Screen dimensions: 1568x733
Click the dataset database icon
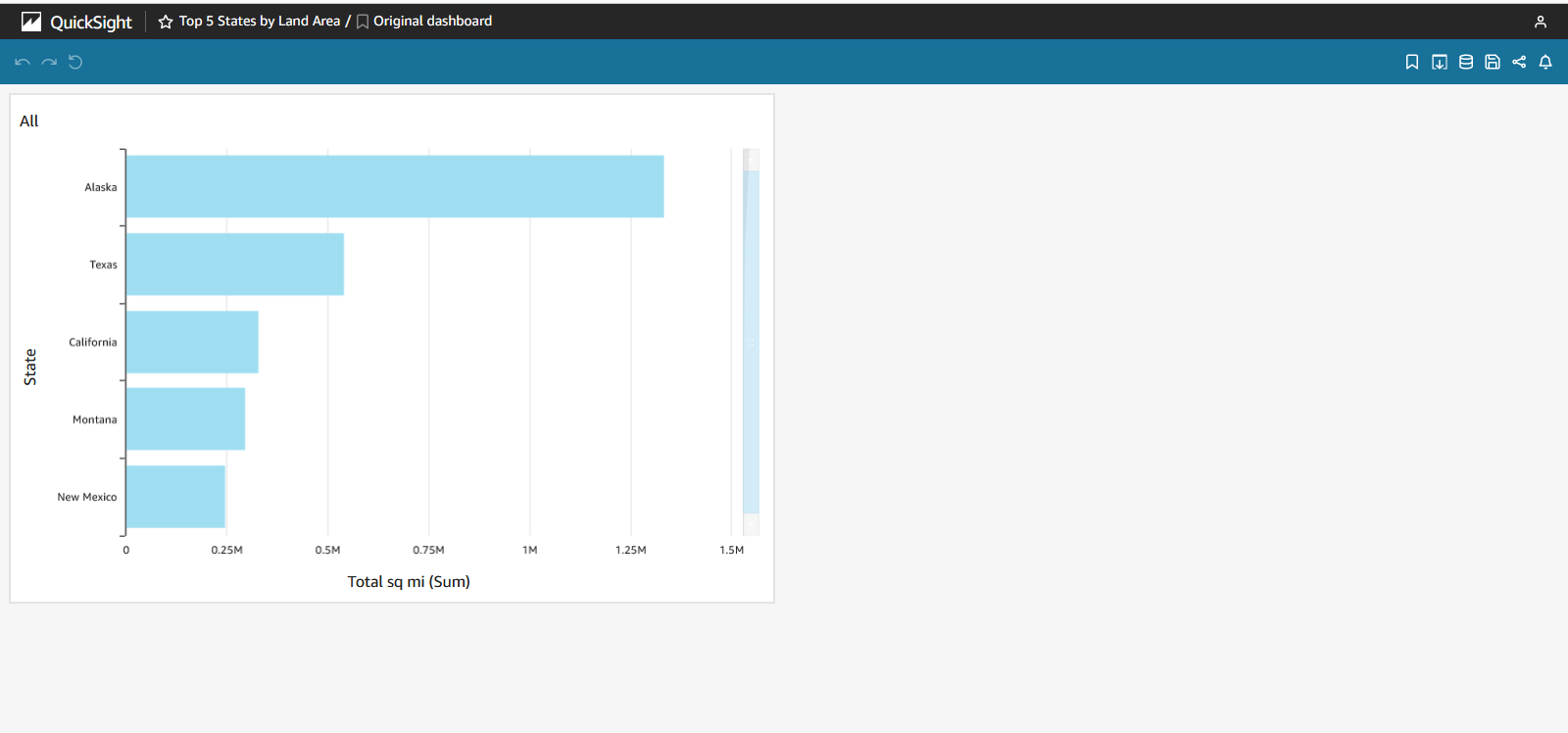point(1466,62)
